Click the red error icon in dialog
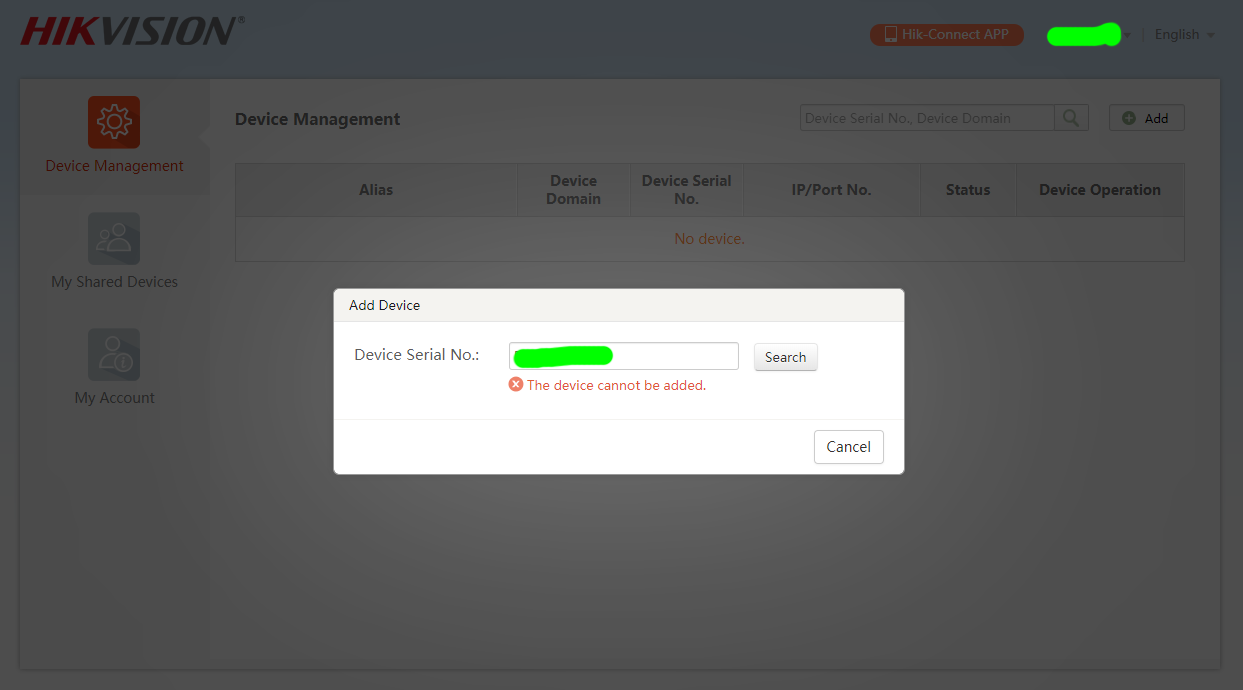Viewport: 1243px width, 690px height. coord(516,384)
